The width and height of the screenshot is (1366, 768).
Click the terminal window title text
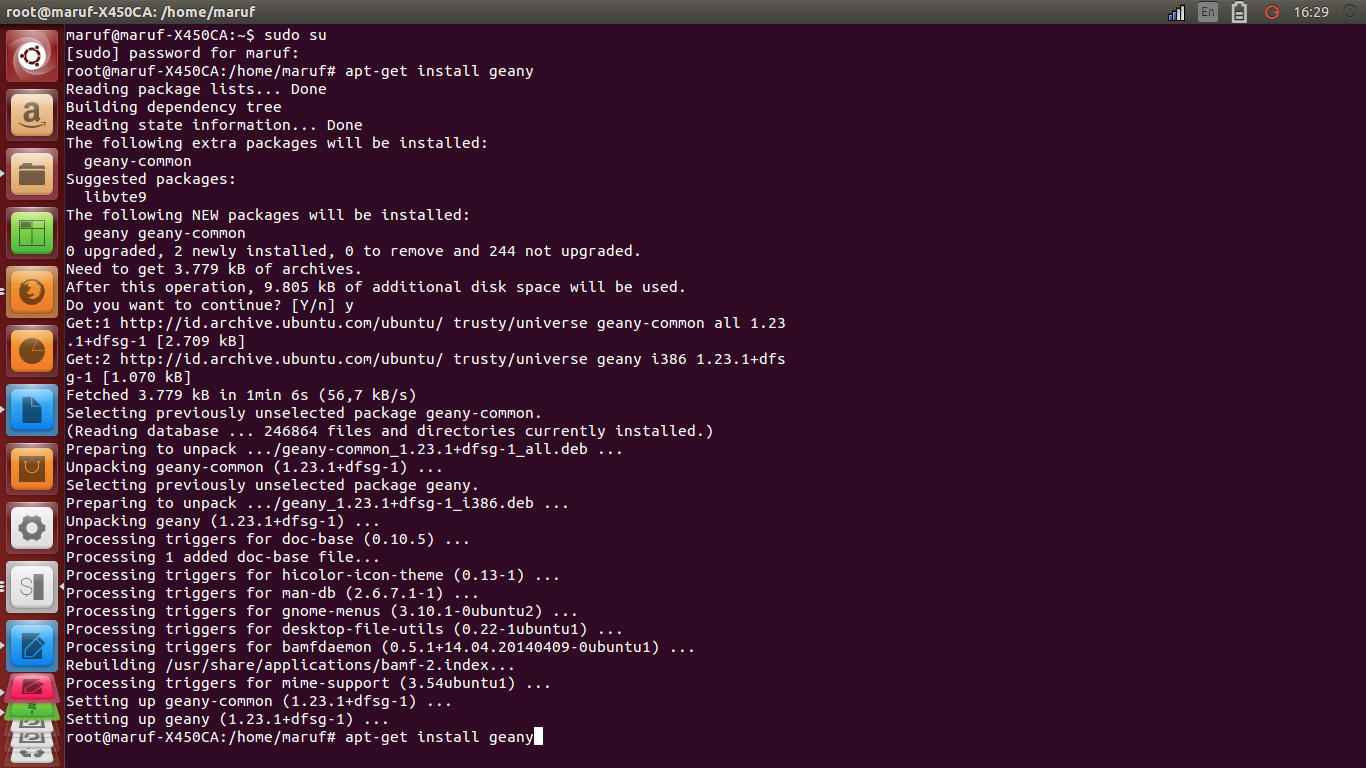click(131, 12)
